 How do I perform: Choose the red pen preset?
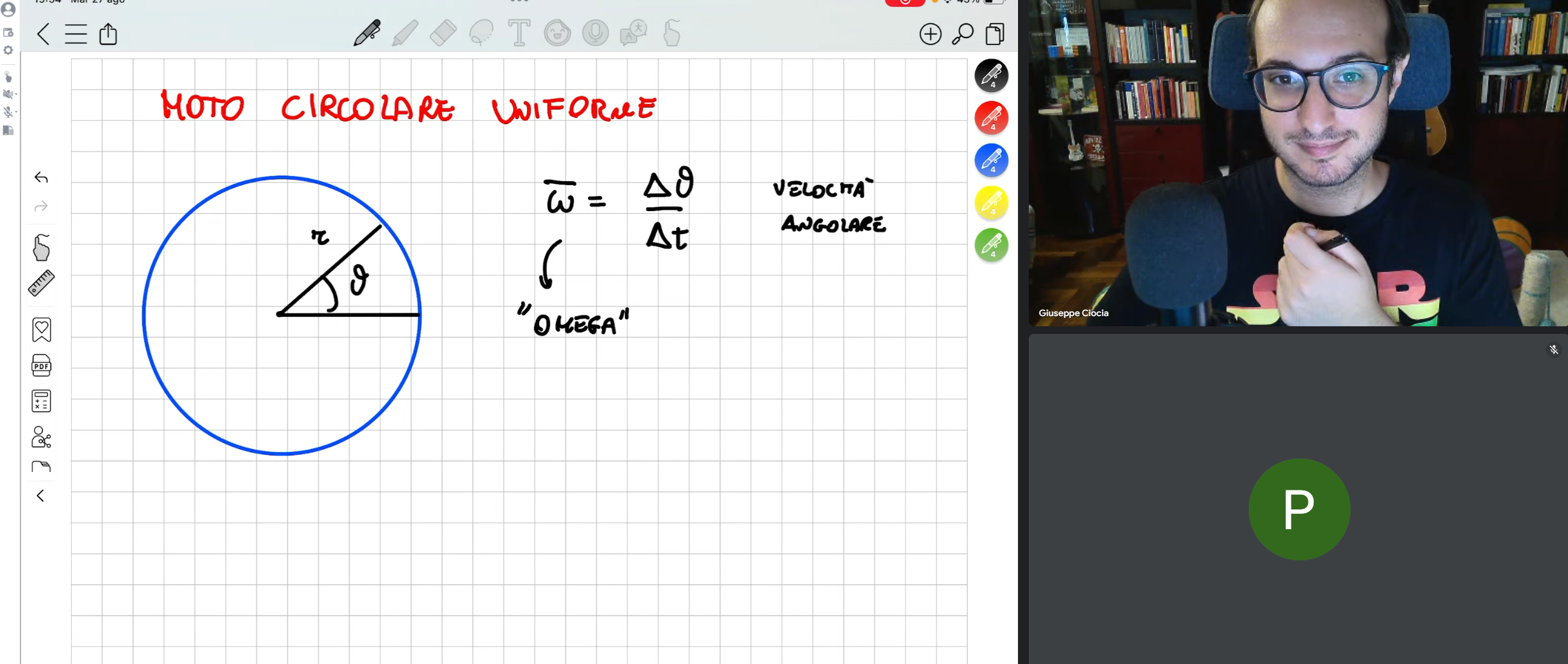[x=991, y=118]
